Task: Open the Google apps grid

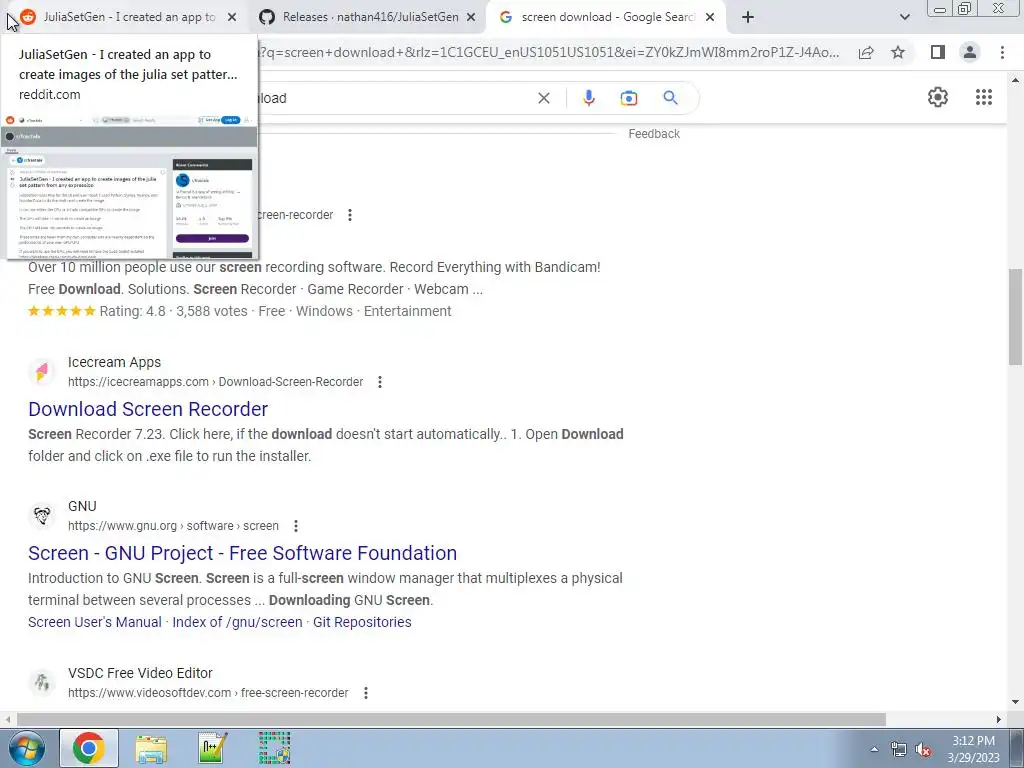Action: [x=984, y=97]
